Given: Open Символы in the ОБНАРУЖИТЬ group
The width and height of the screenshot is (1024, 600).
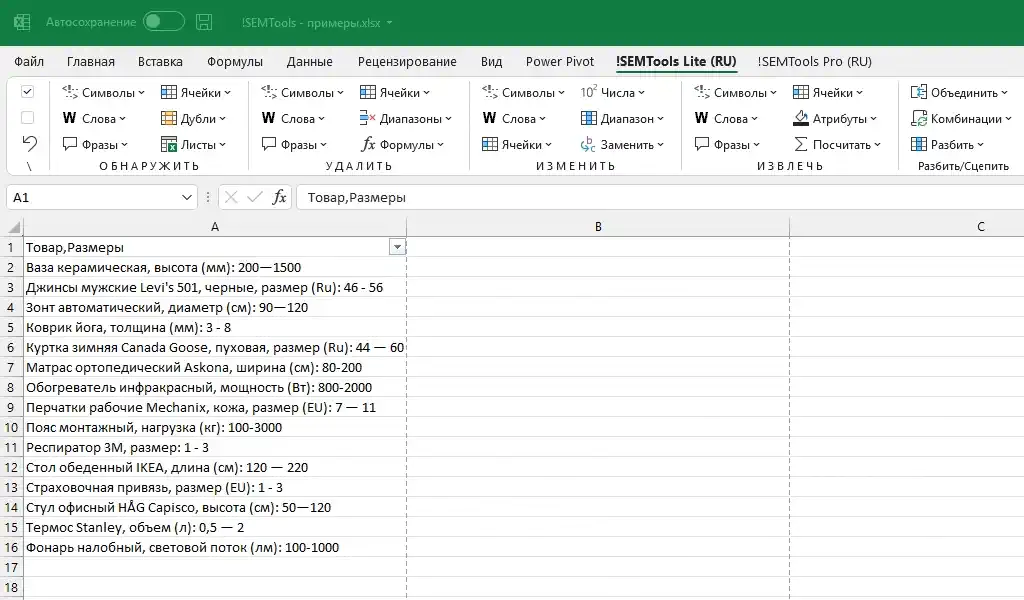Looking at the screenshot, I should coord(103,93).
